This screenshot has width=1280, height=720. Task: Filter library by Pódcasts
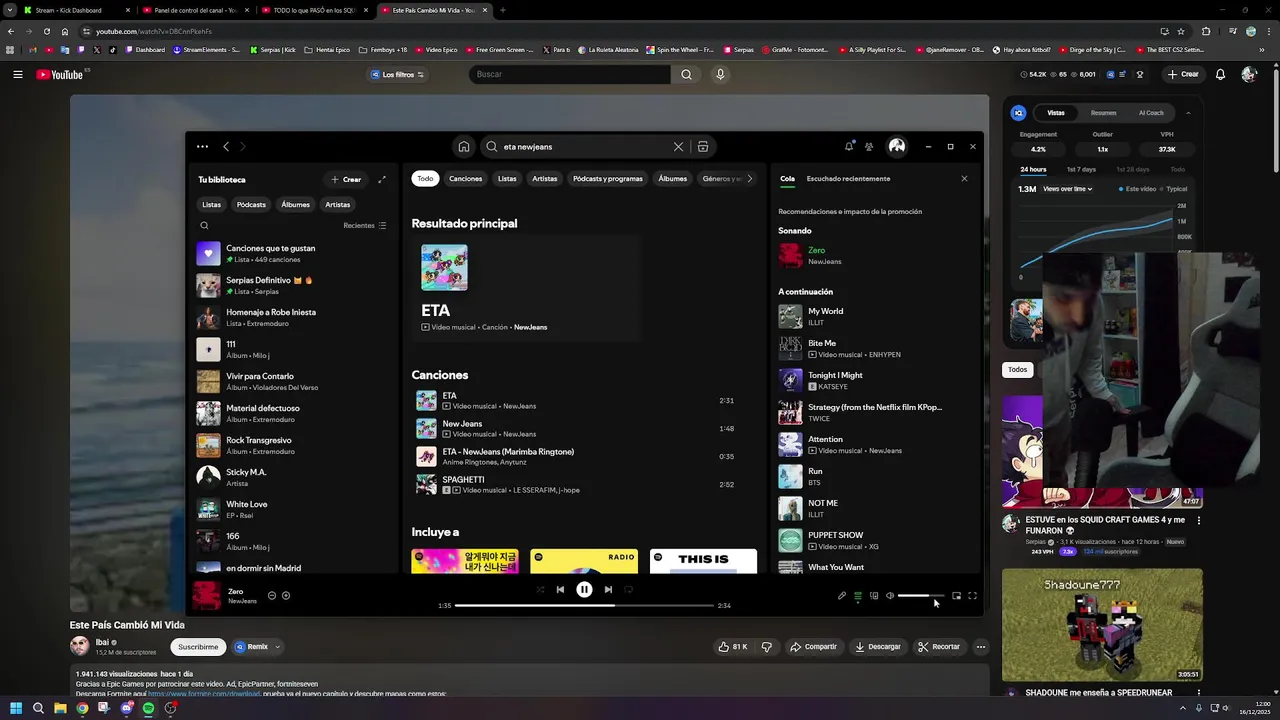[251, 205]
